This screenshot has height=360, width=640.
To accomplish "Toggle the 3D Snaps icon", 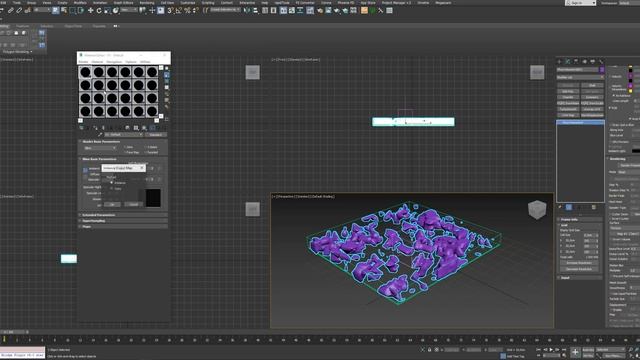I will pos(170,10).
